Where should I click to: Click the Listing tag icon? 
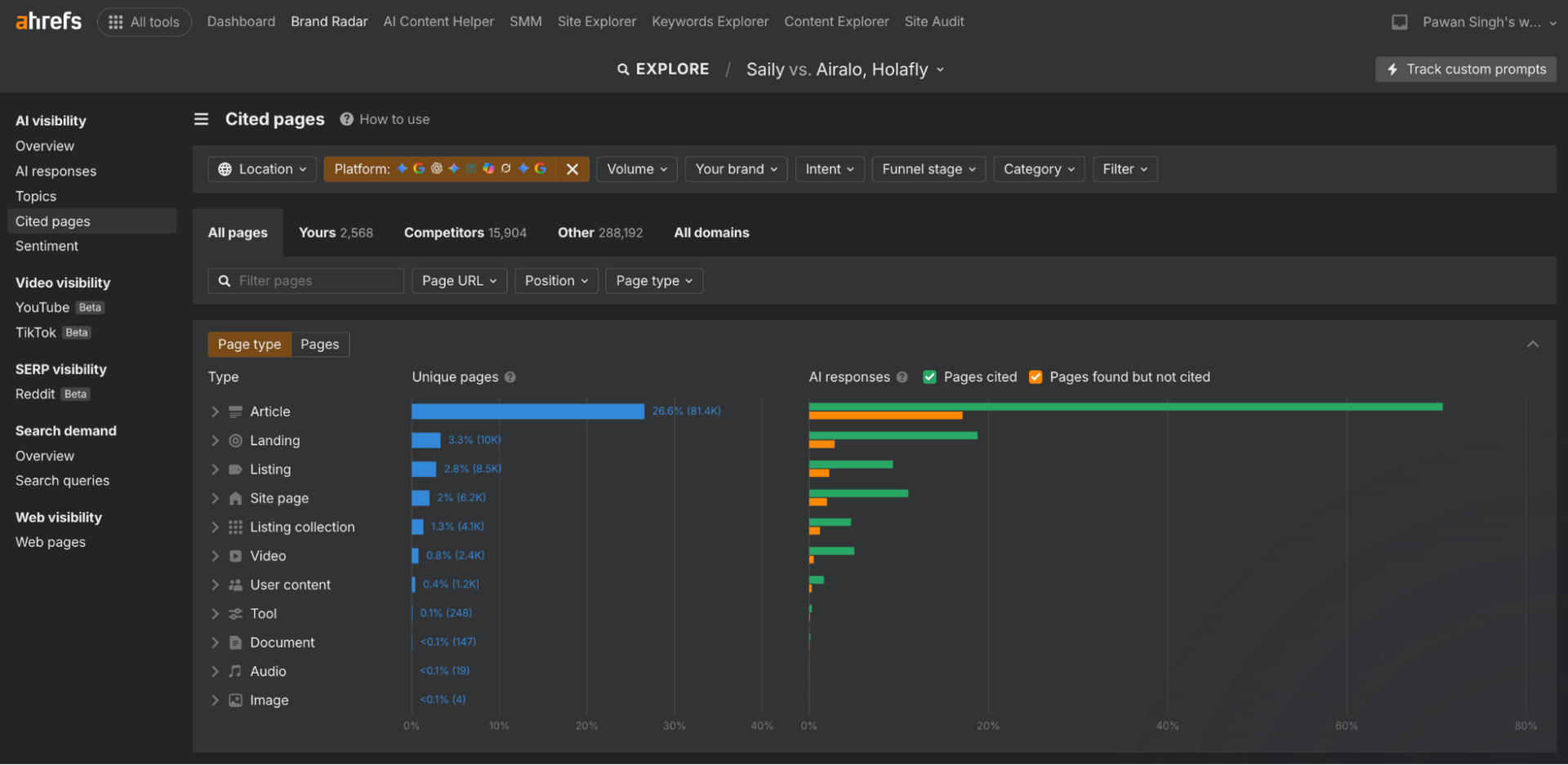click(235, 469)
